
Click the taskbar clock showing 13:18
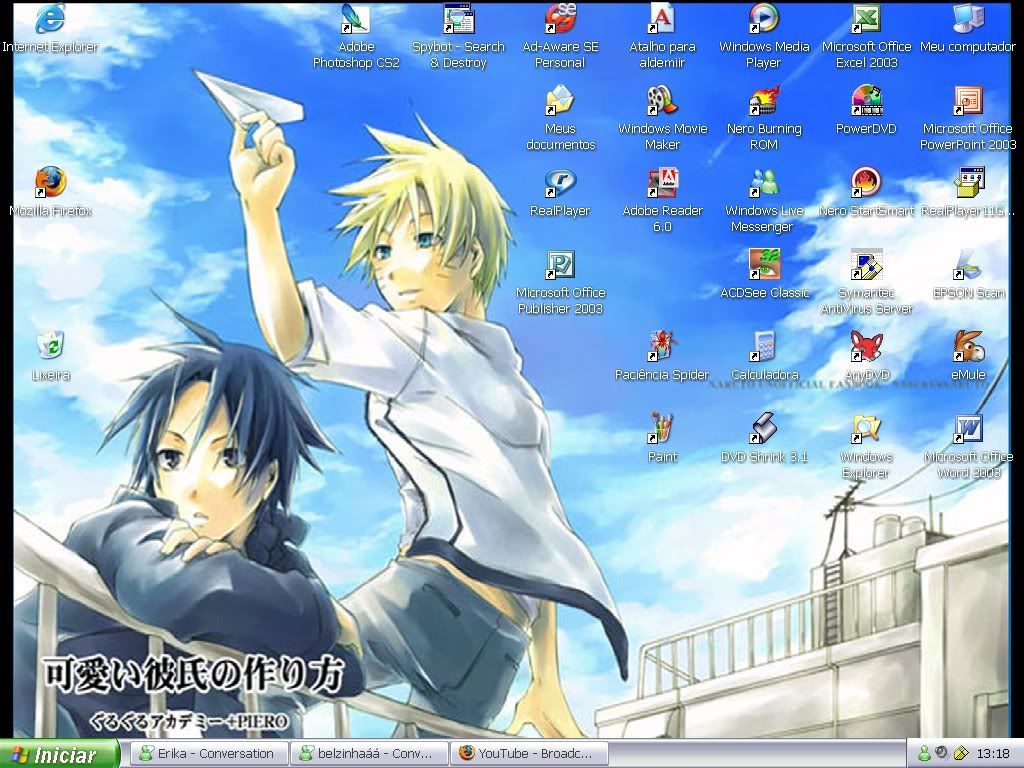click(x=993, y=754)
